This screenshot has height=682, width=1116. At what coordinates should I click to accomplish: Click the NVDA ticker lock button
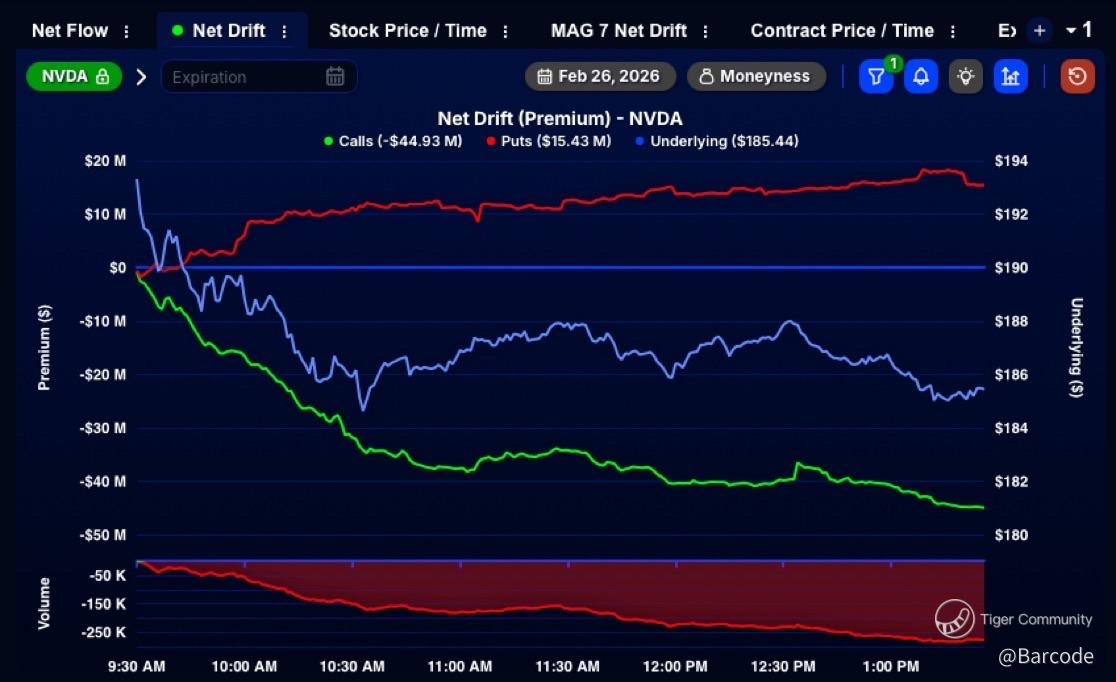[x=74, y=76]
